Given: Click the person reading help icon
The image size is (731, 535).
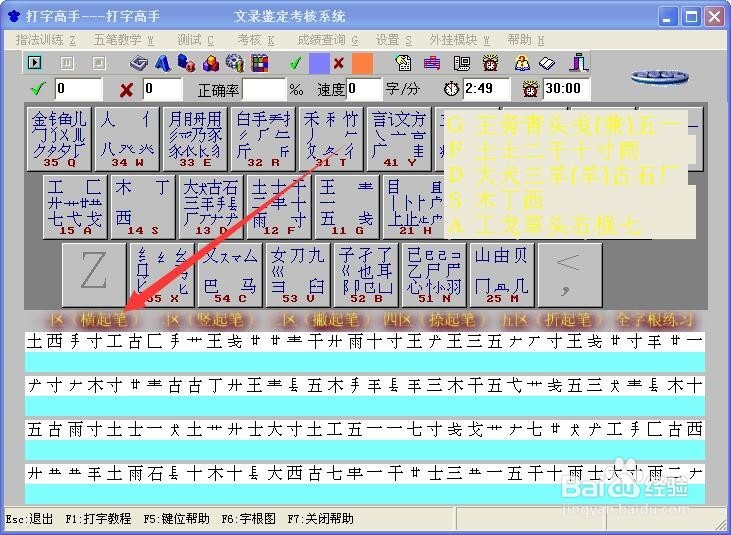Looking at the screenshot, I should (522, 63).
